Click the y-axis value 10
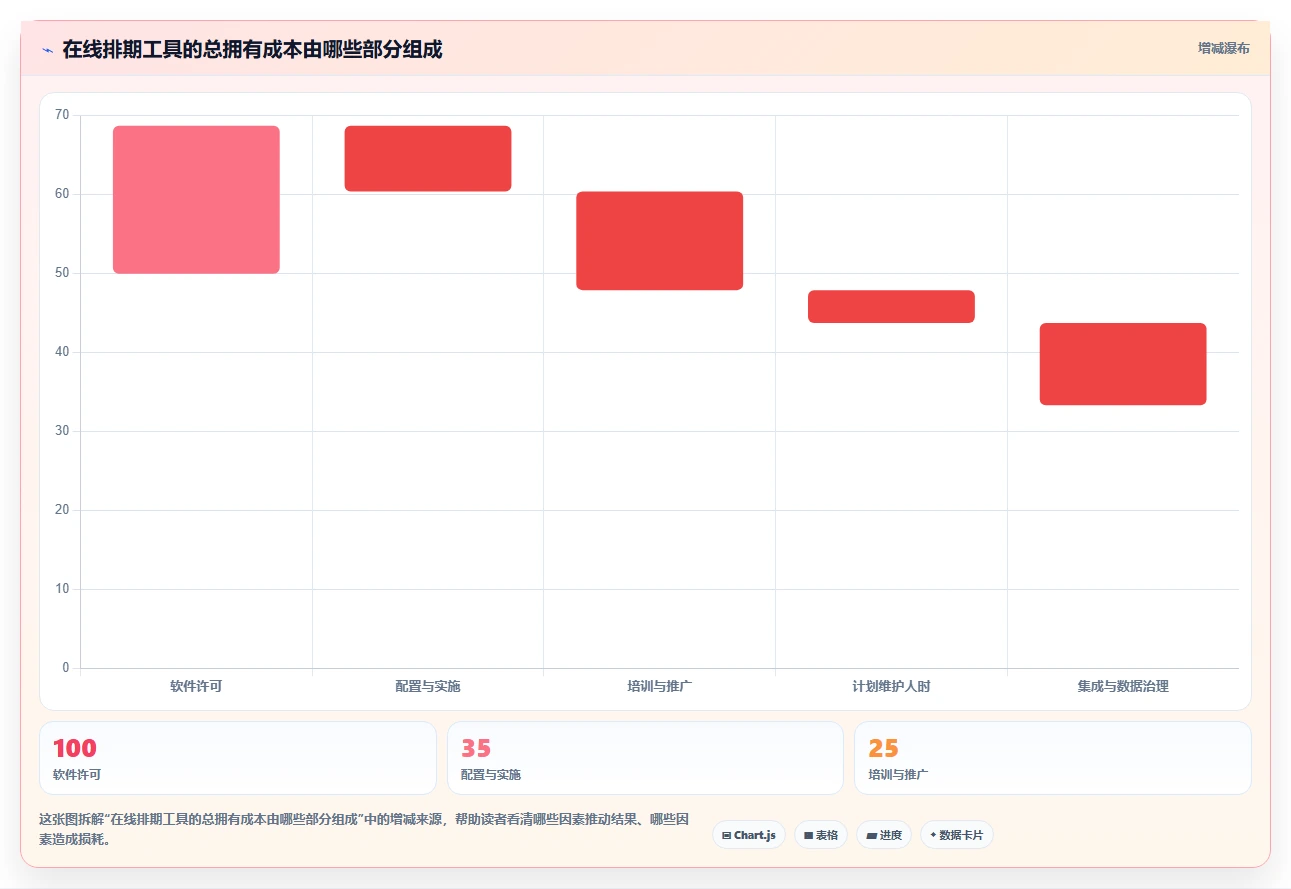Viewport: 1291px width, 889px height. [62, 589]
